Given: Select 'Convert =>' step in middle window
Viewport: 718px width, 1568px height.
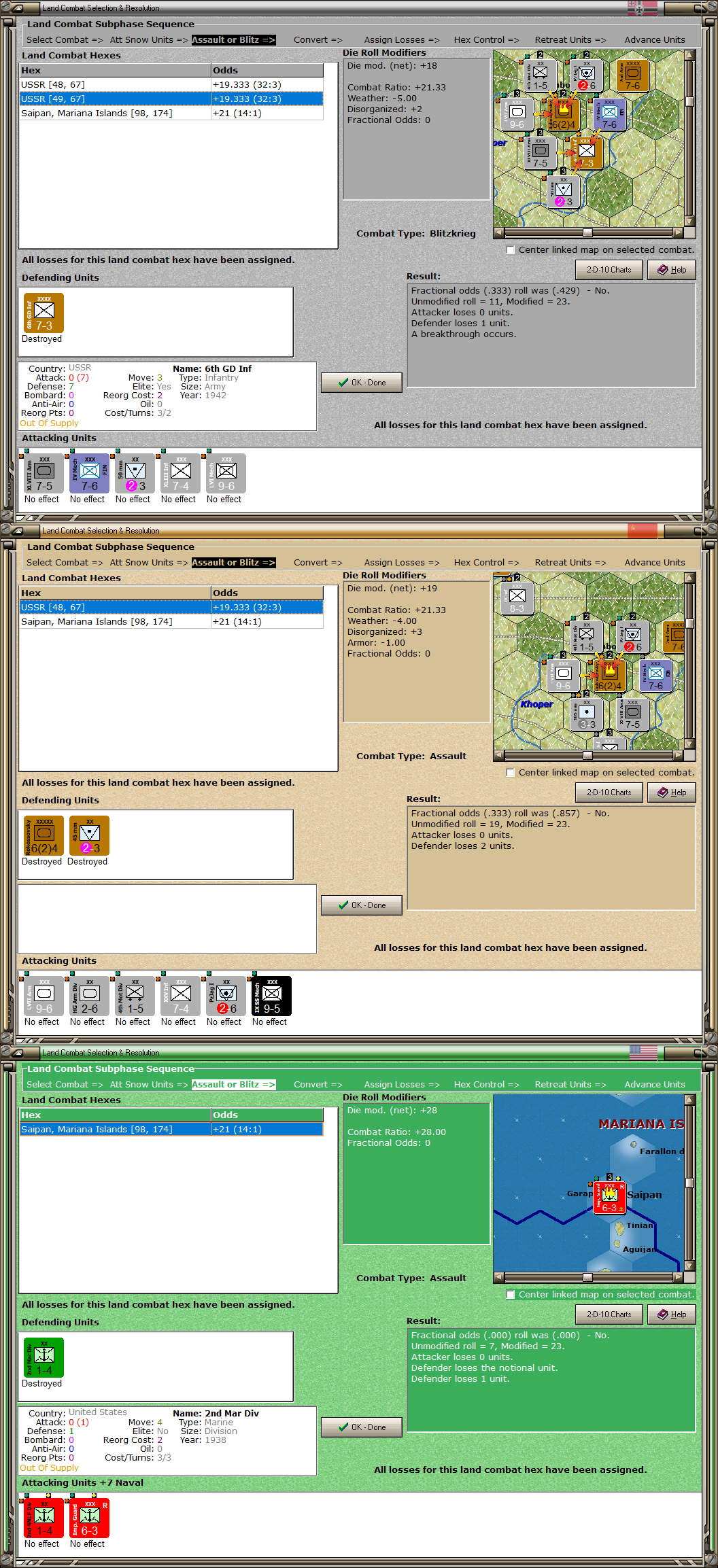Looking at the screenshot, I should 318,563.
